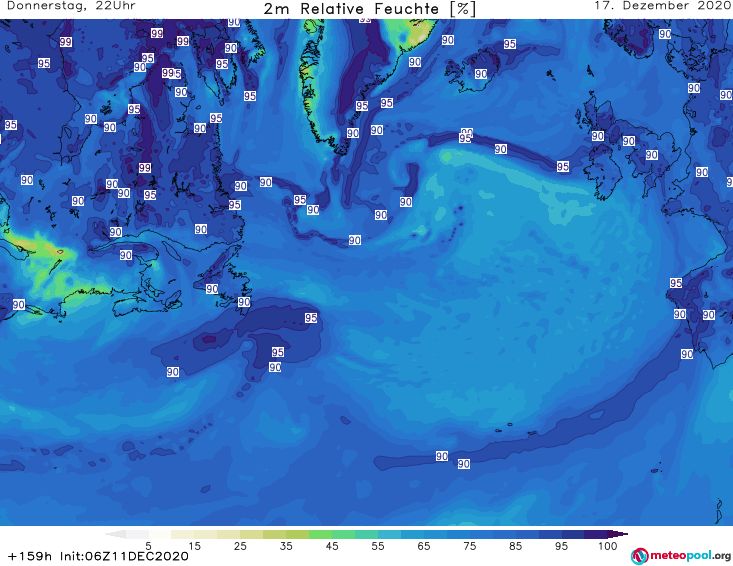Click the meteopool.org logo icon

pos(640,556)
